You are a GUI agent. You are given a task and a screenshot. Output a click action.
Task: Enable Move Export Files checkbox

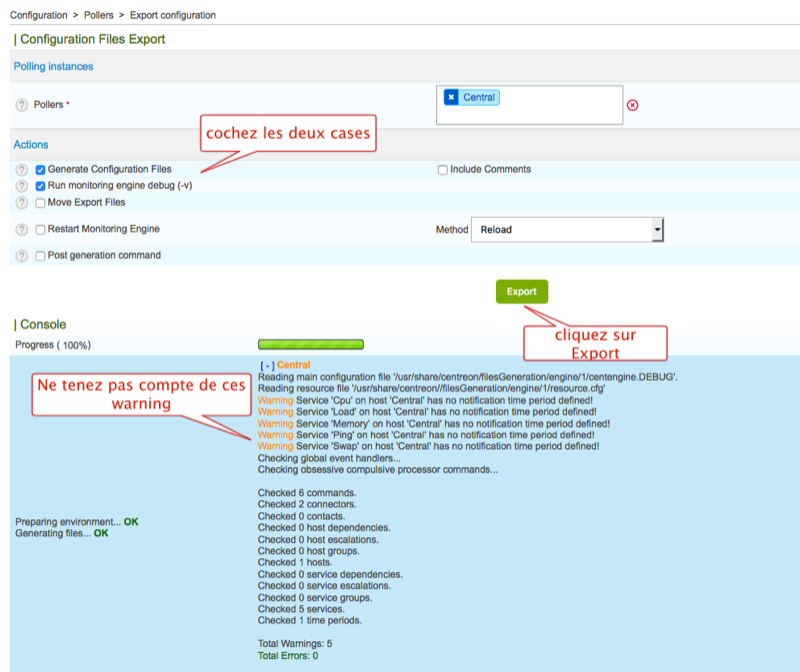pos(41,203)
